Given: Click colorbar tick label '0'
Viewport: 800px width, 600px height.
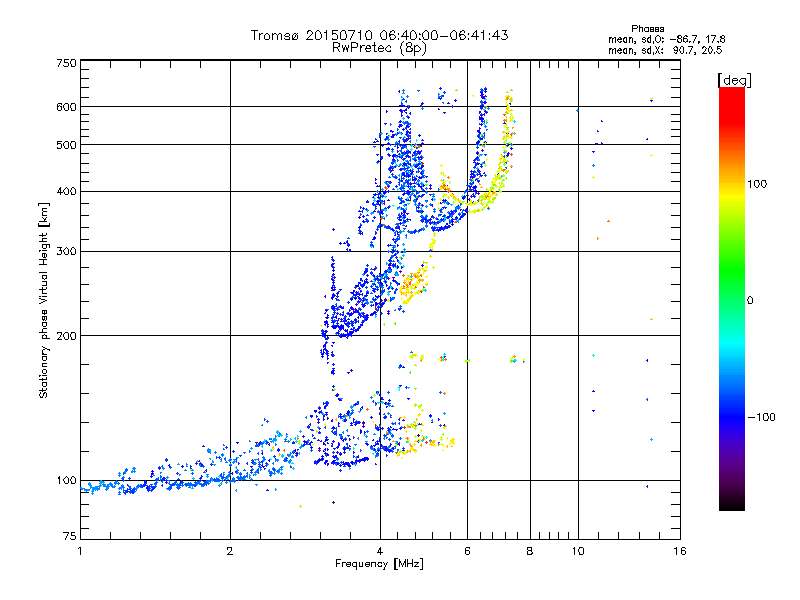Looking at the screenshot, I should tap(750, 301).
